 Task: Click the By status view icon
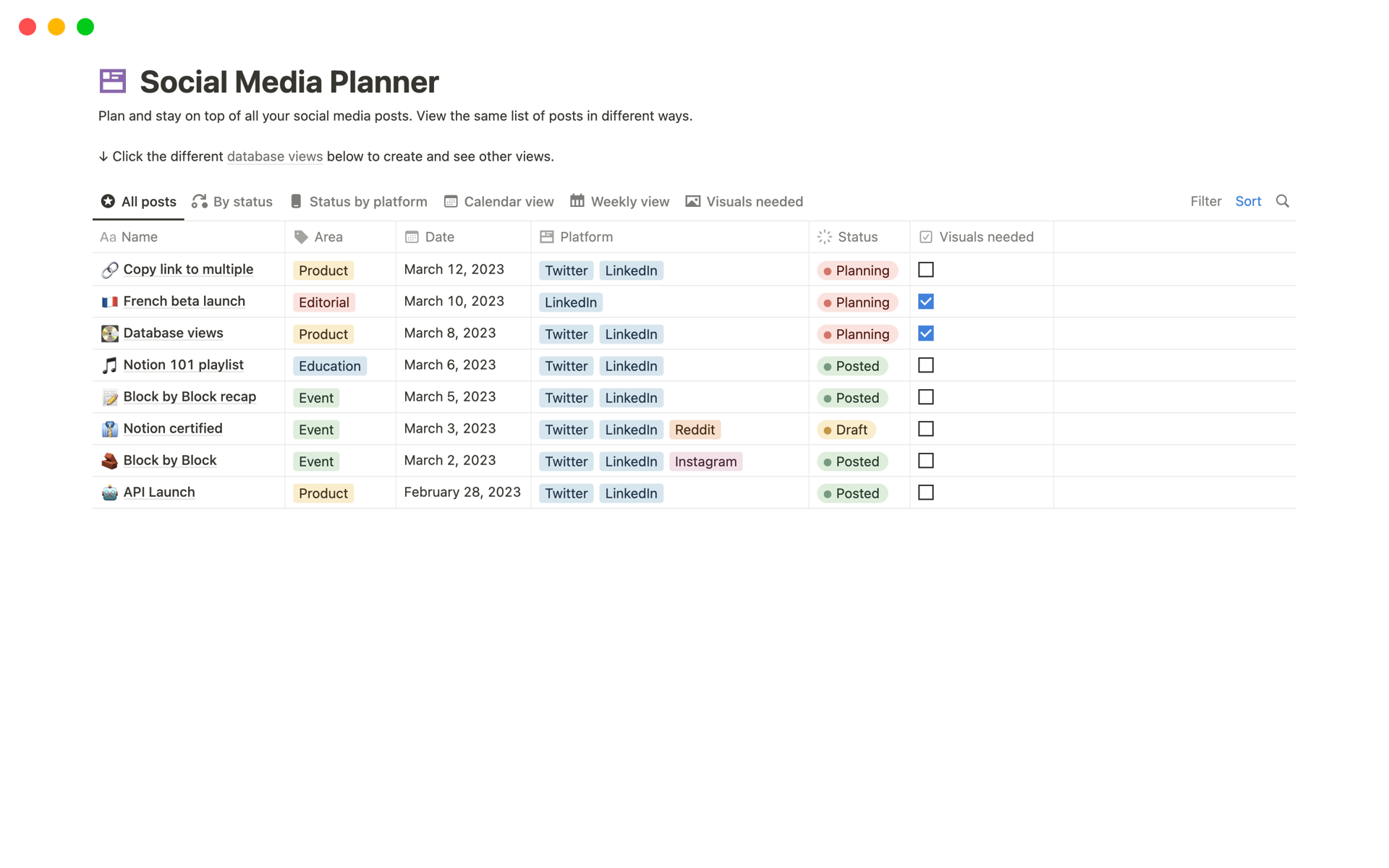pyautogui.click(x=198, y=201)
